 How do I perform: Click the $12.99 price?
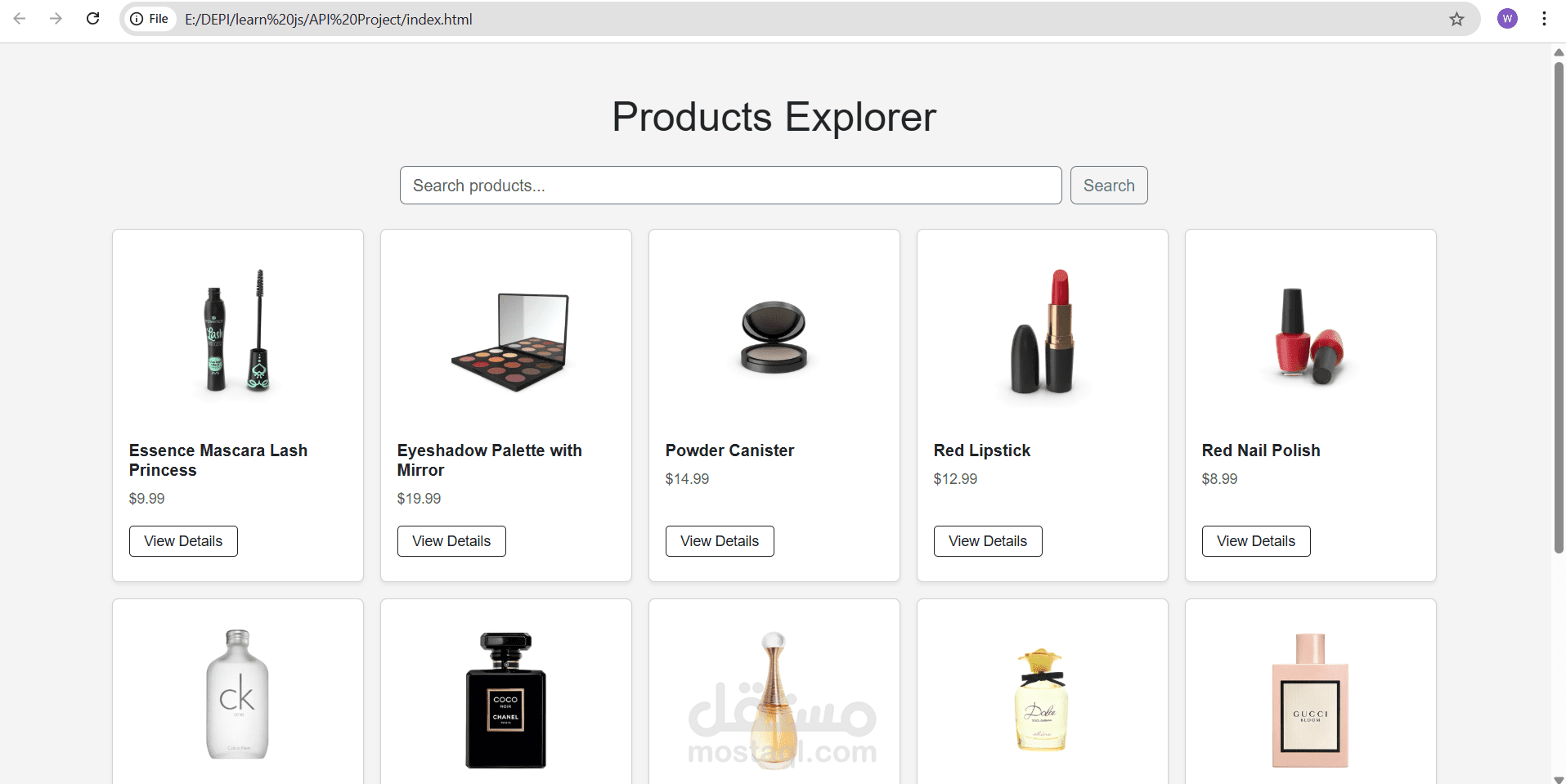tap(955, 479)
